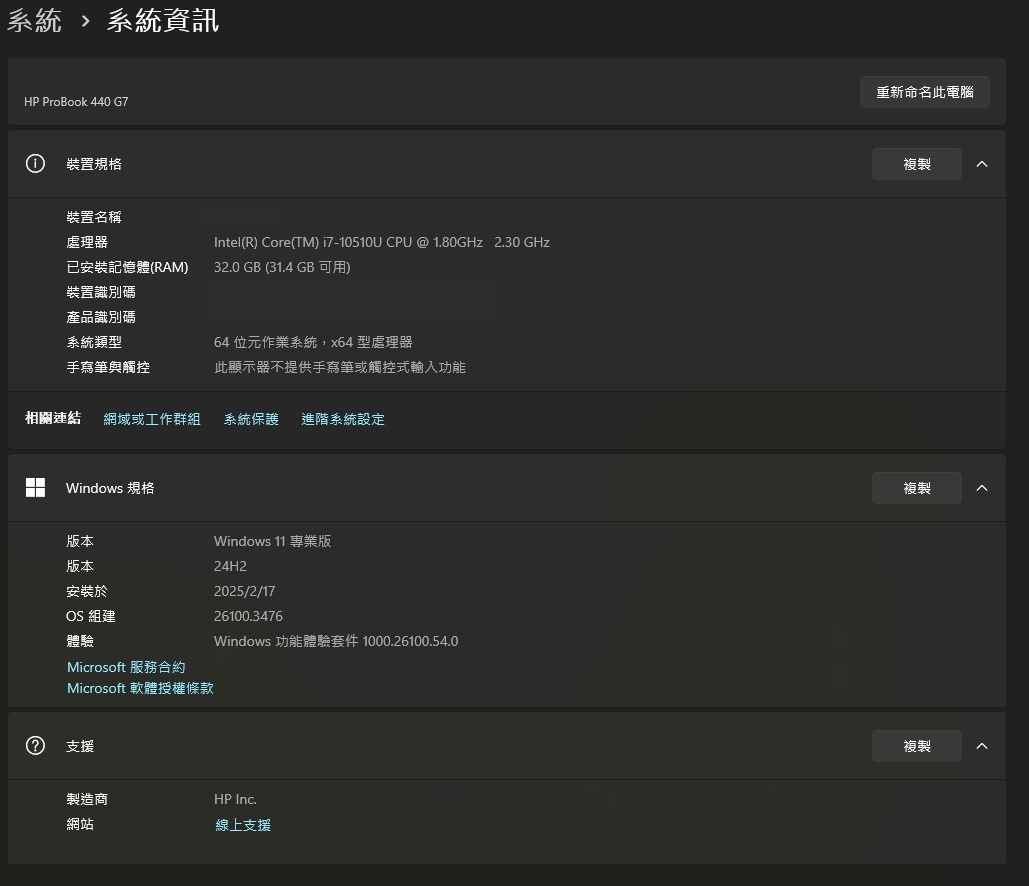
Task: Click the OS build value 26100.3476
Action: (248, 616)
